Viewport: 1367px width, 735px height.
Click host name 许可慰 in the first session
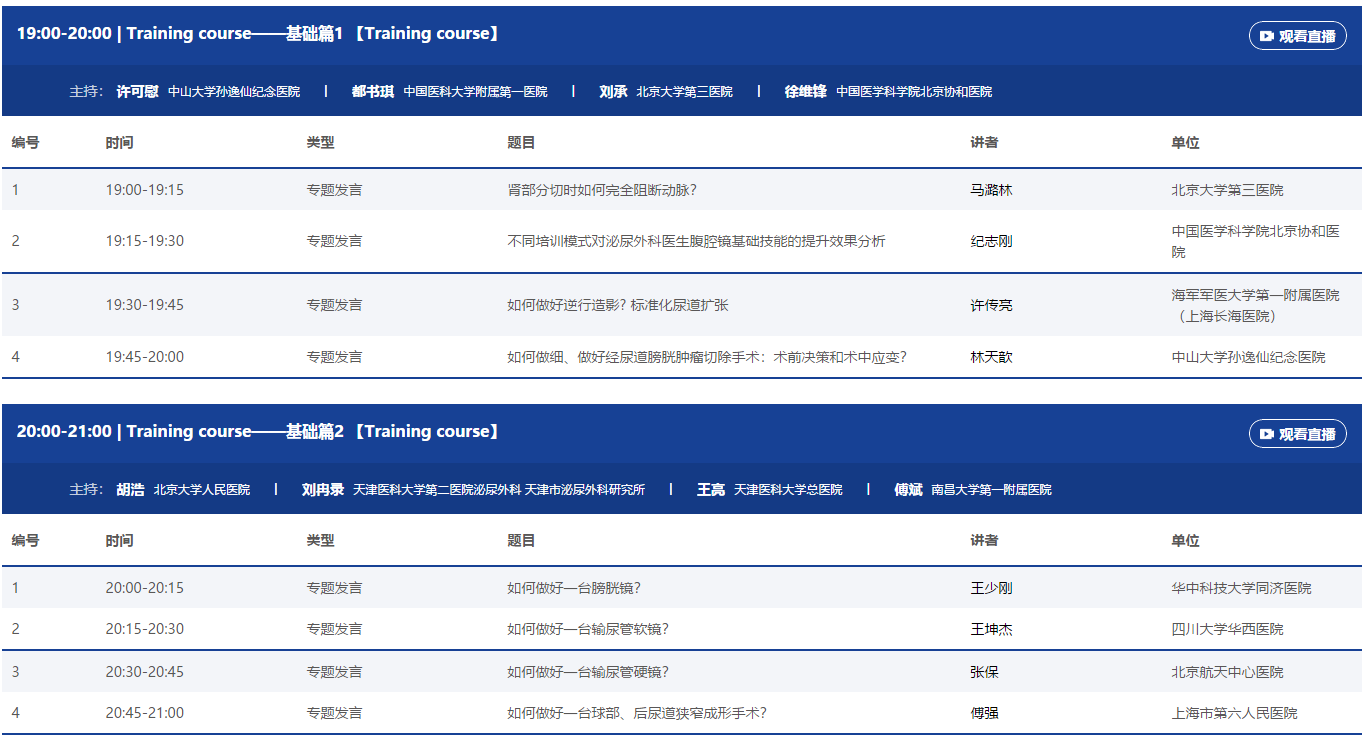[137, 91]
